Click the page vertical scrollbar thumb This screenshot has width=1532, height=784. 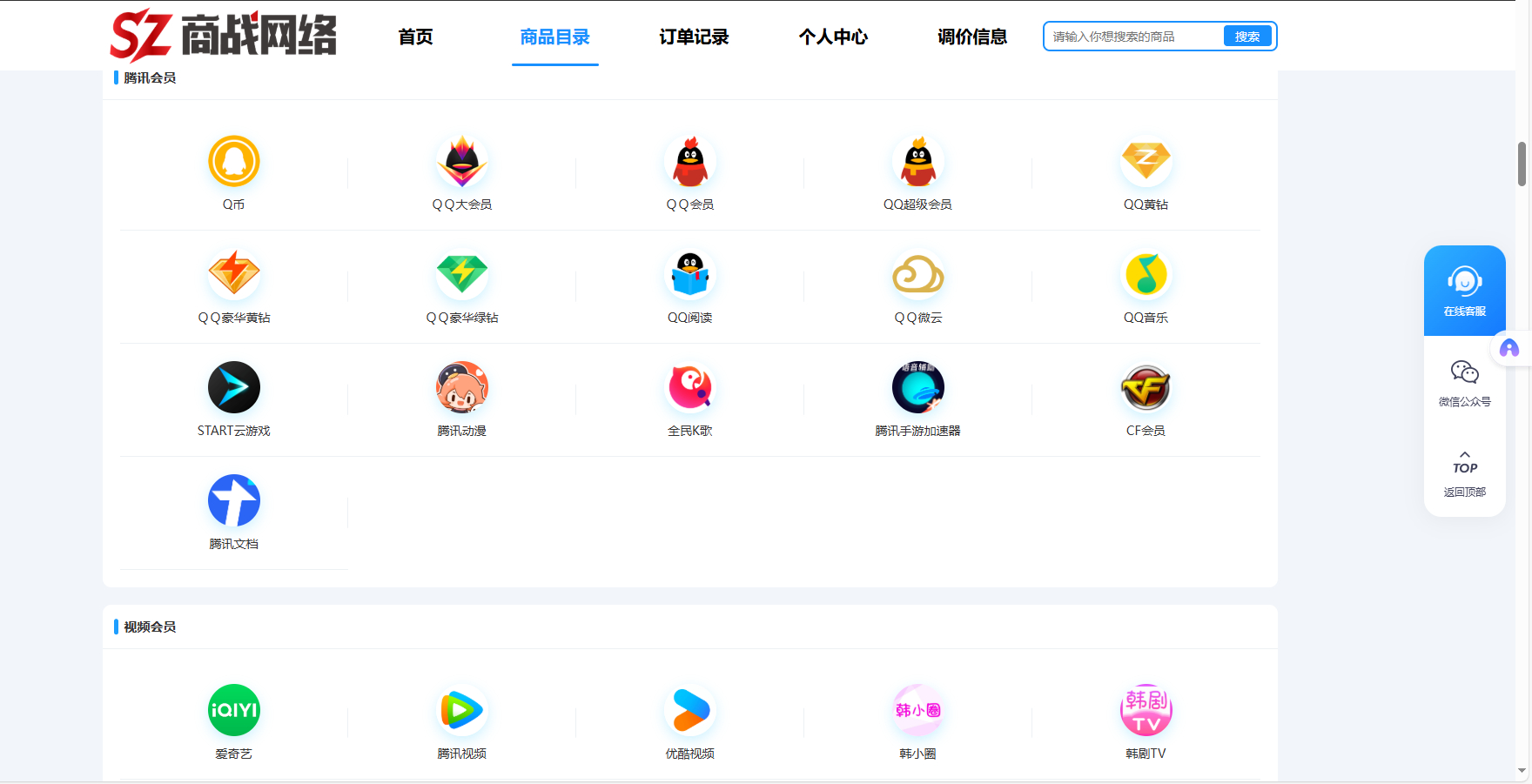pyautogui.click(x=1522, y=164)
